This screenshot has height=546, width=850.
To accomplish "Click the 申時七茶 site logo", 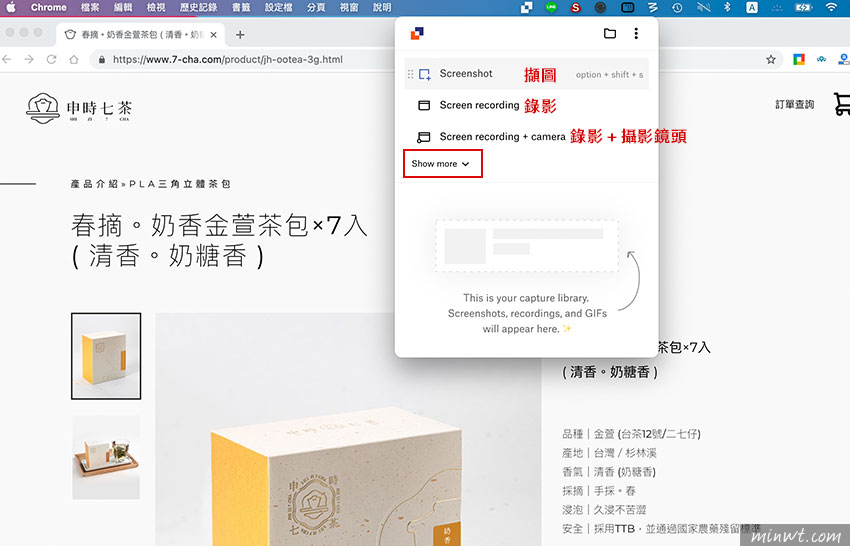I will [x=79, y=108].
